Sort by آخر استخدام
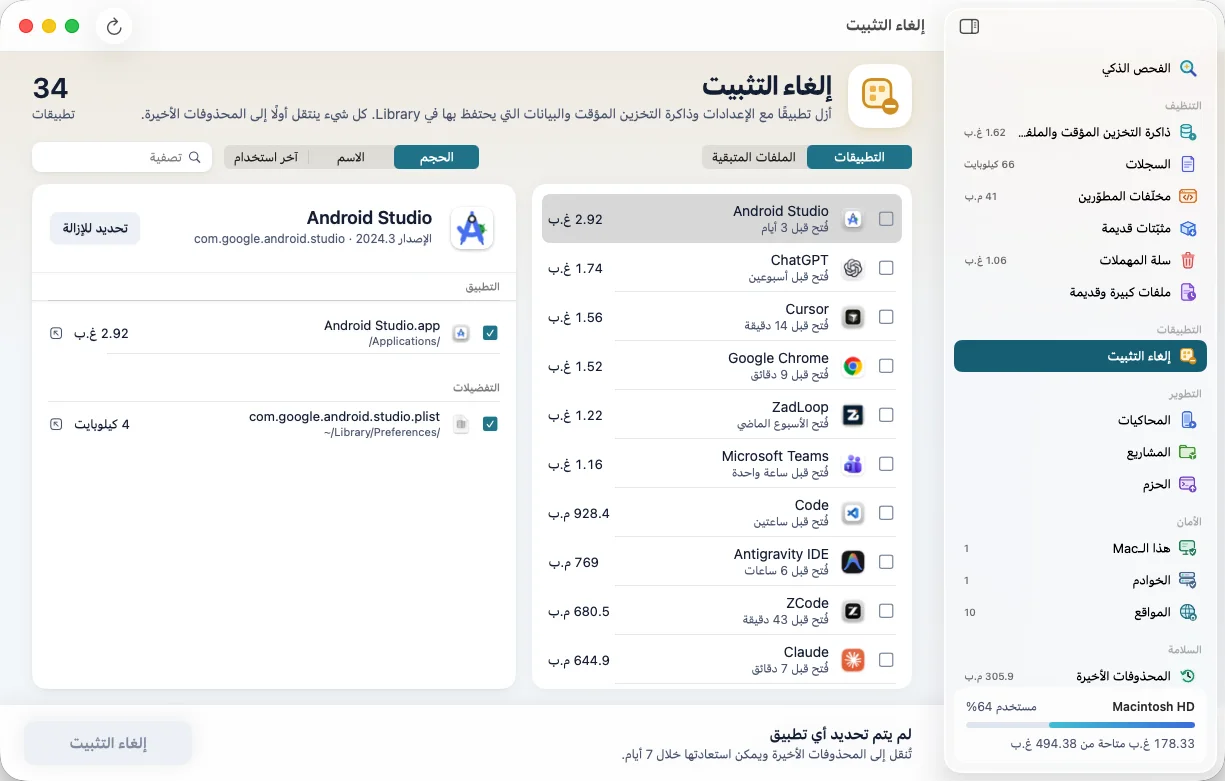Screen dimensions: 1225x781 click(266, 157)
